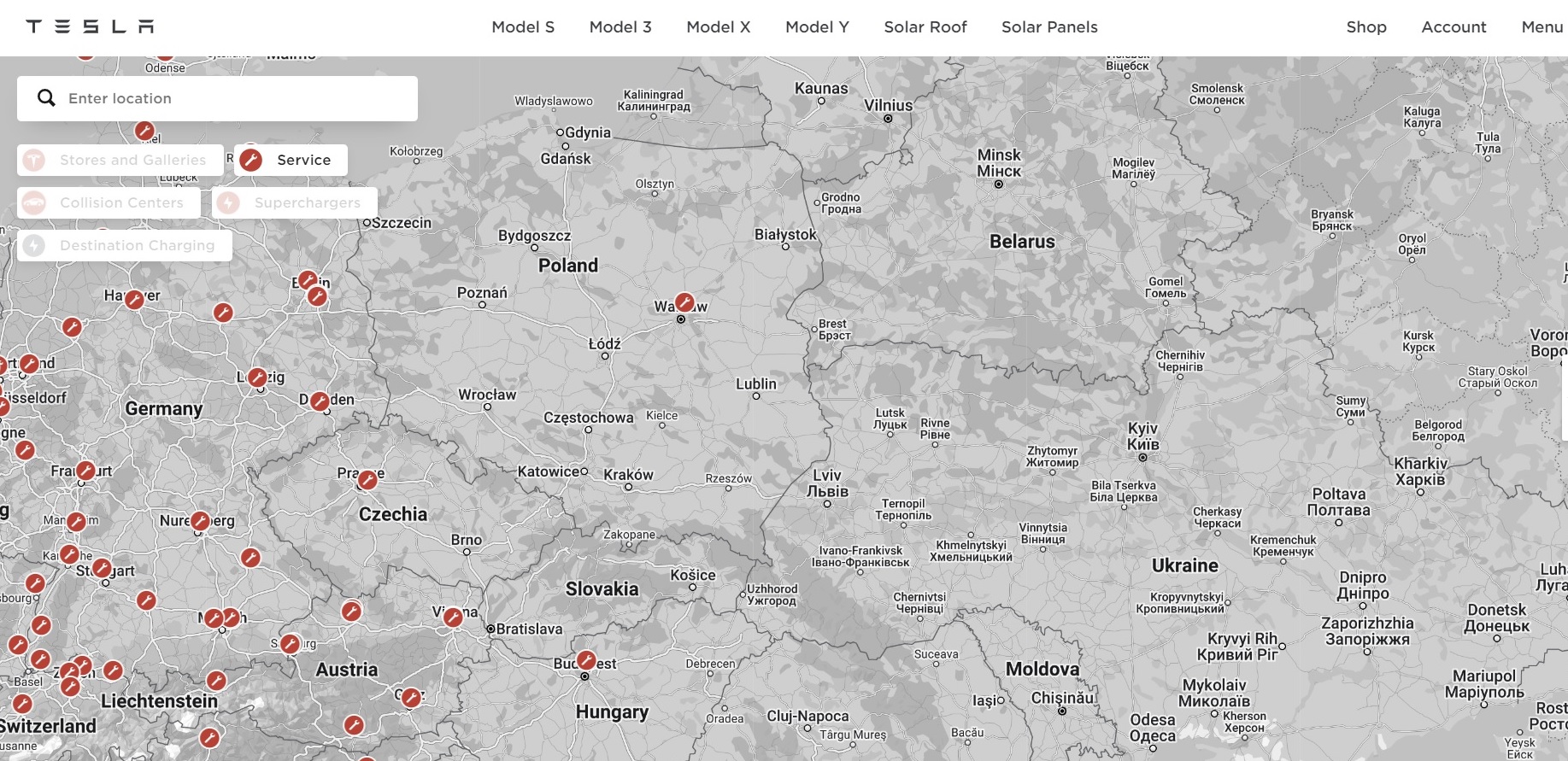Open the Model Y page

click(817, 26)
